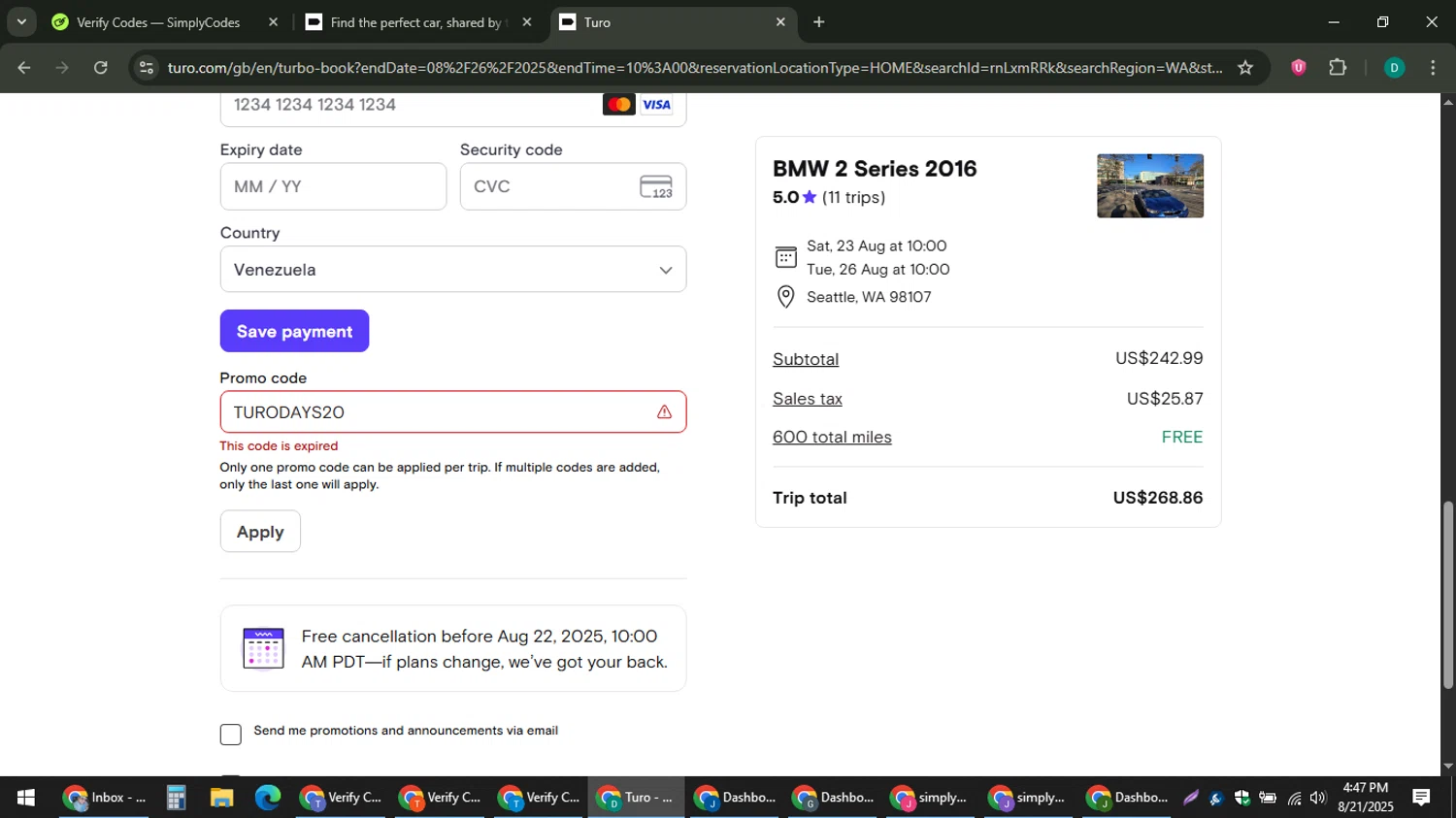This screenshot has height=818, width=1456.
Task: Open the Extensions puzzle menu
Action: click(x=1338, y=68)
